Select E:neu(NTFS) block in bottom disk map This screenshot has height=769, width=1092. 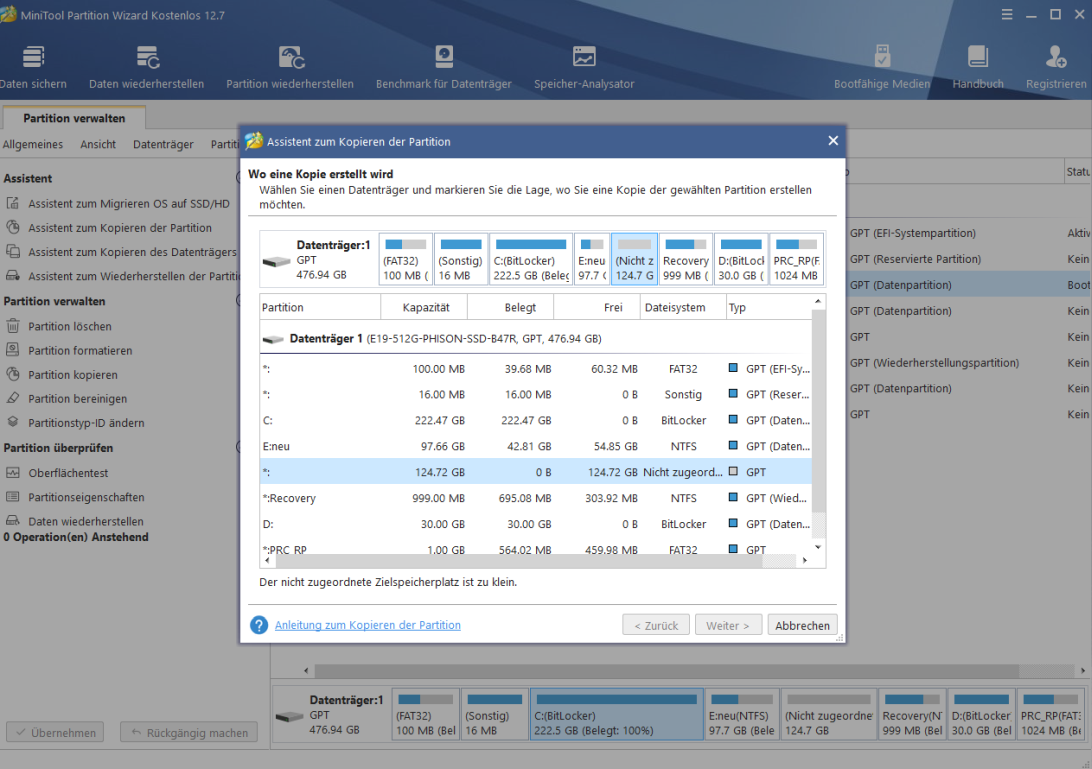coord(742,714)
